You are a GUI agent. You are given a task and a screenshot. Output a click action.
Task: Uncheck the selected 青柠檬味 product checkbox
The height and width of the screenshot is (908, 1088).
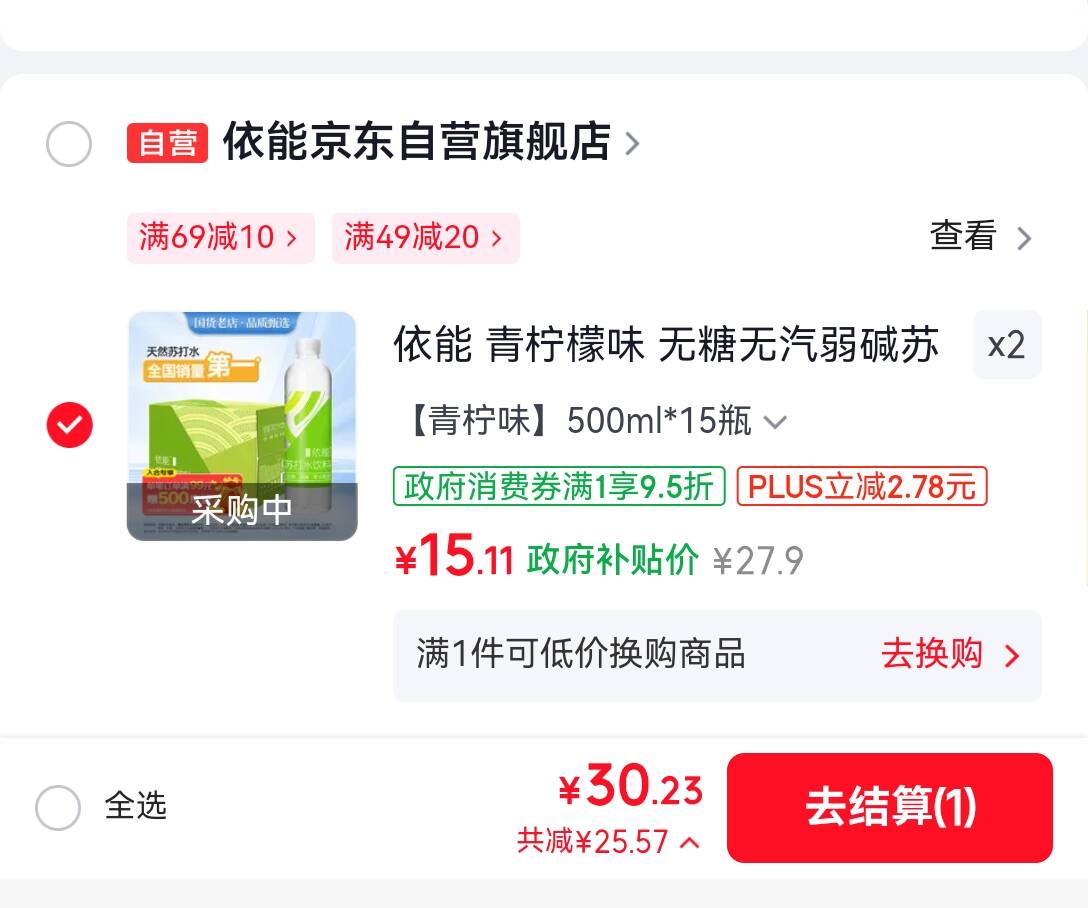tap(69, 425)
